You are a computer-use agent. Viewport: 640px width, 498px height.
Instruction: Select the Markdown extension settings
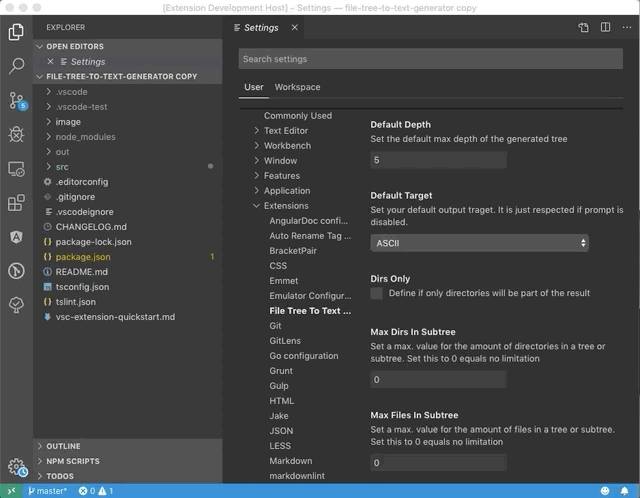click(x=291, y=461)
